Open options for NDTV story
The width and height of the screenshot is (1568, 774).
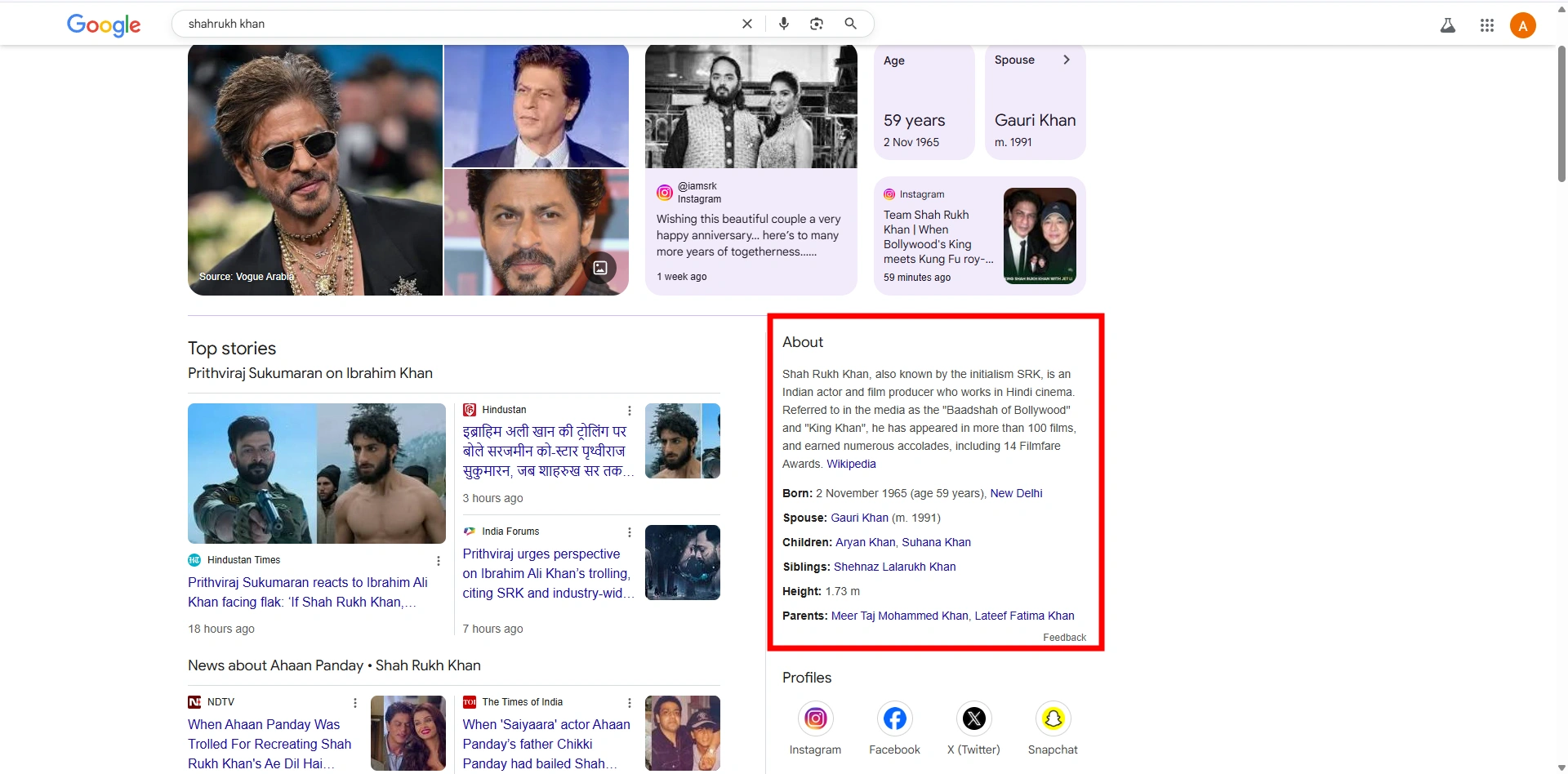[x=354, y=703]
